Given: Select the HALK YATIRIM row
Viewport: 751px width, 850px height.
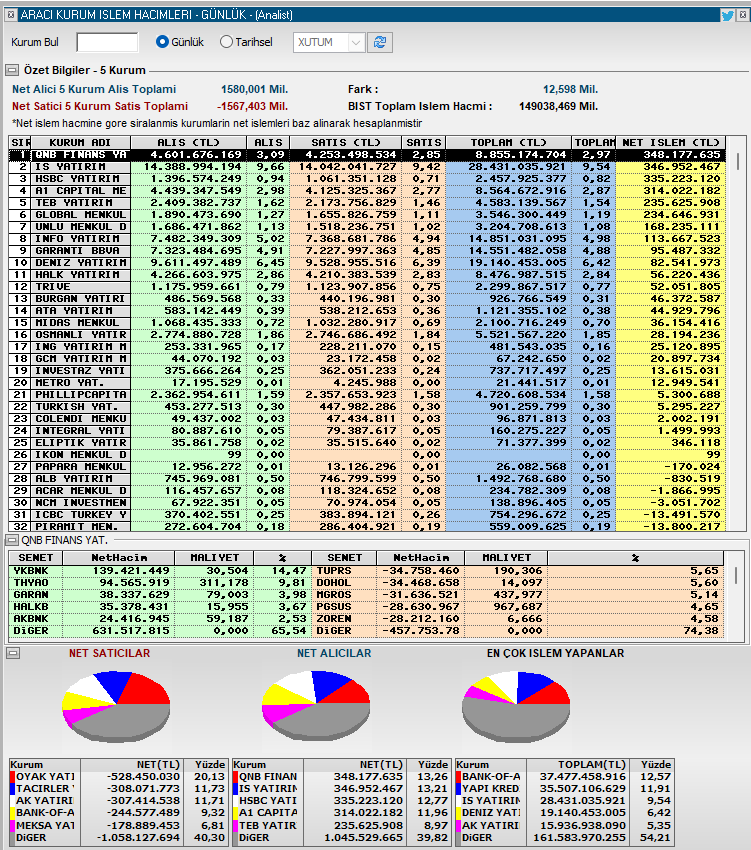Looking at the screenshot, I should 367,275.
